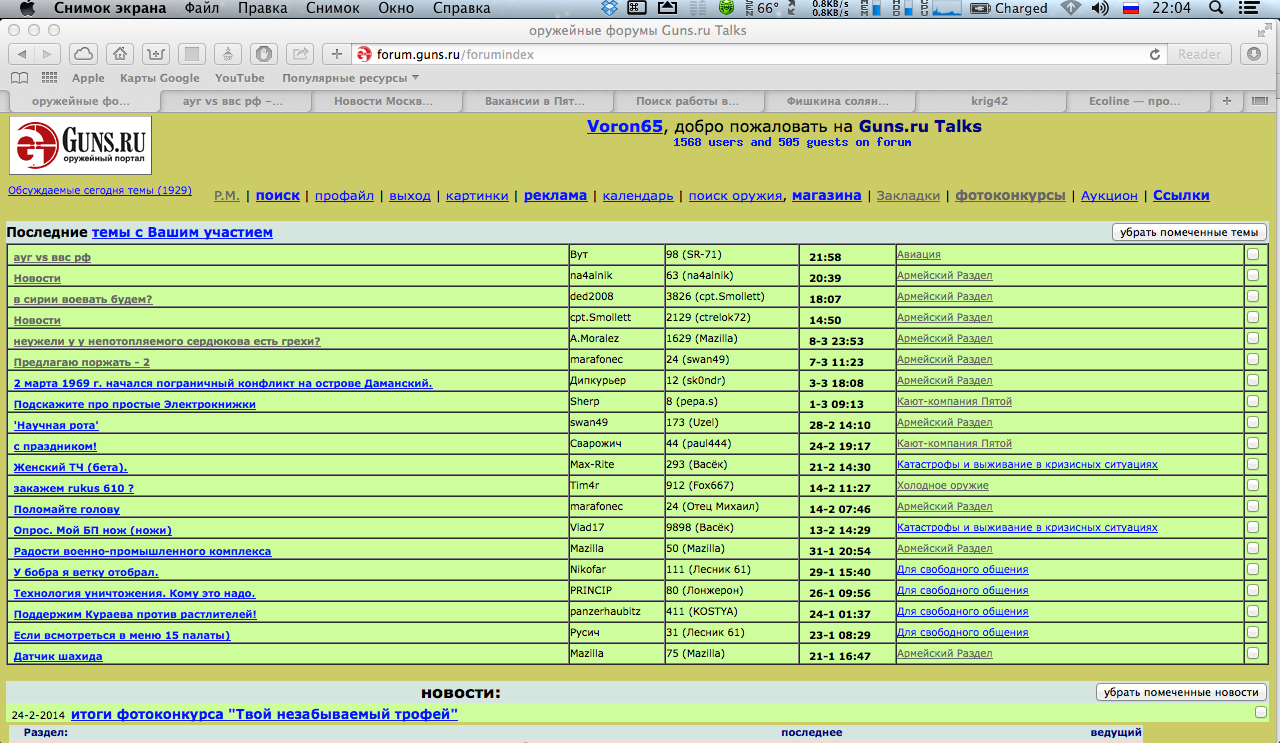The image size is (1280, 743).
Task: Click the gray square toolbar button
Action: pyautogui.click(x=192, y=54)
